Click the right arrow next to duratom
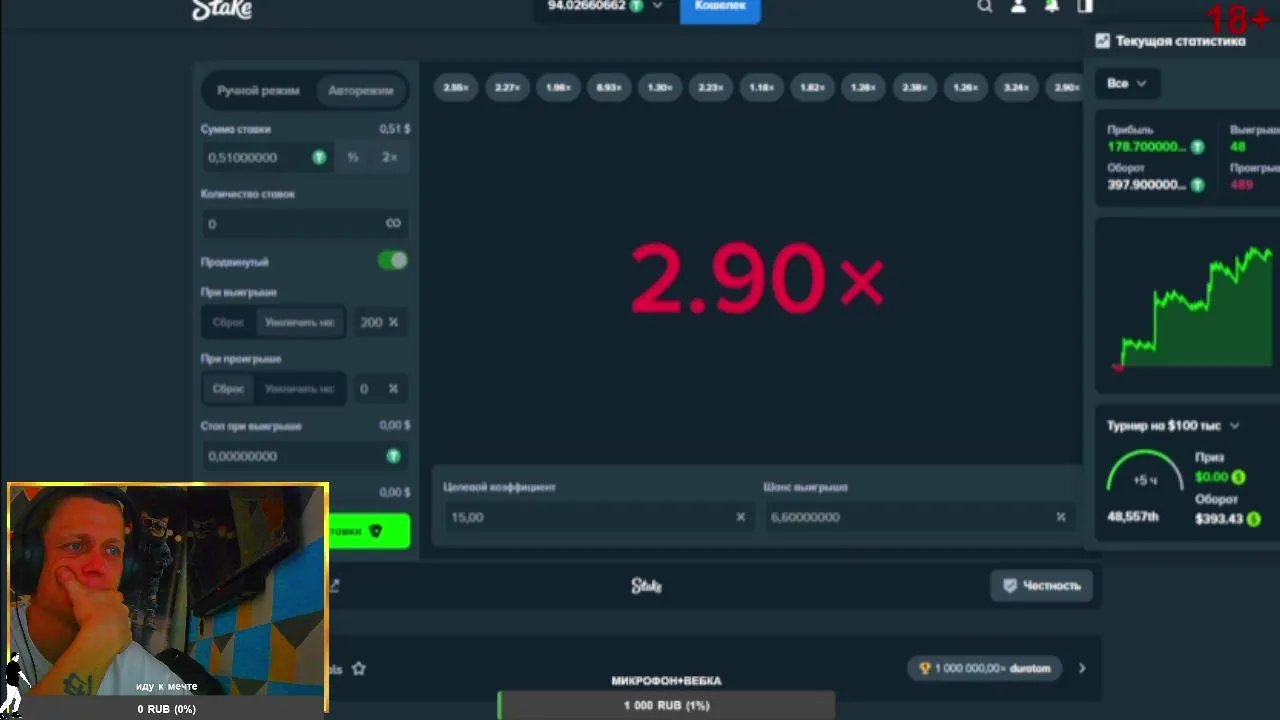This screenshot has width=1280, height=720. [x=1081, y=668]
